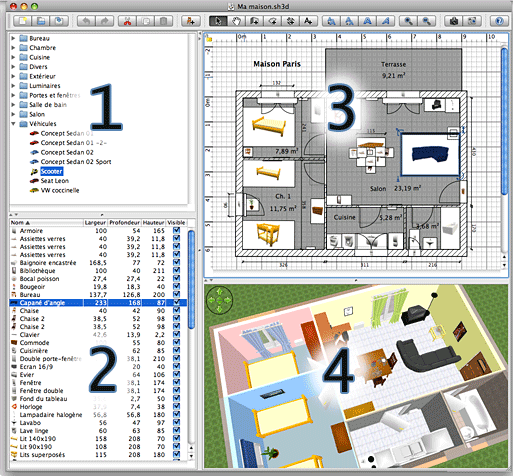513x476 pixels.
Task: Click the Zoom in magnifier icon
Action: point(408,21)
